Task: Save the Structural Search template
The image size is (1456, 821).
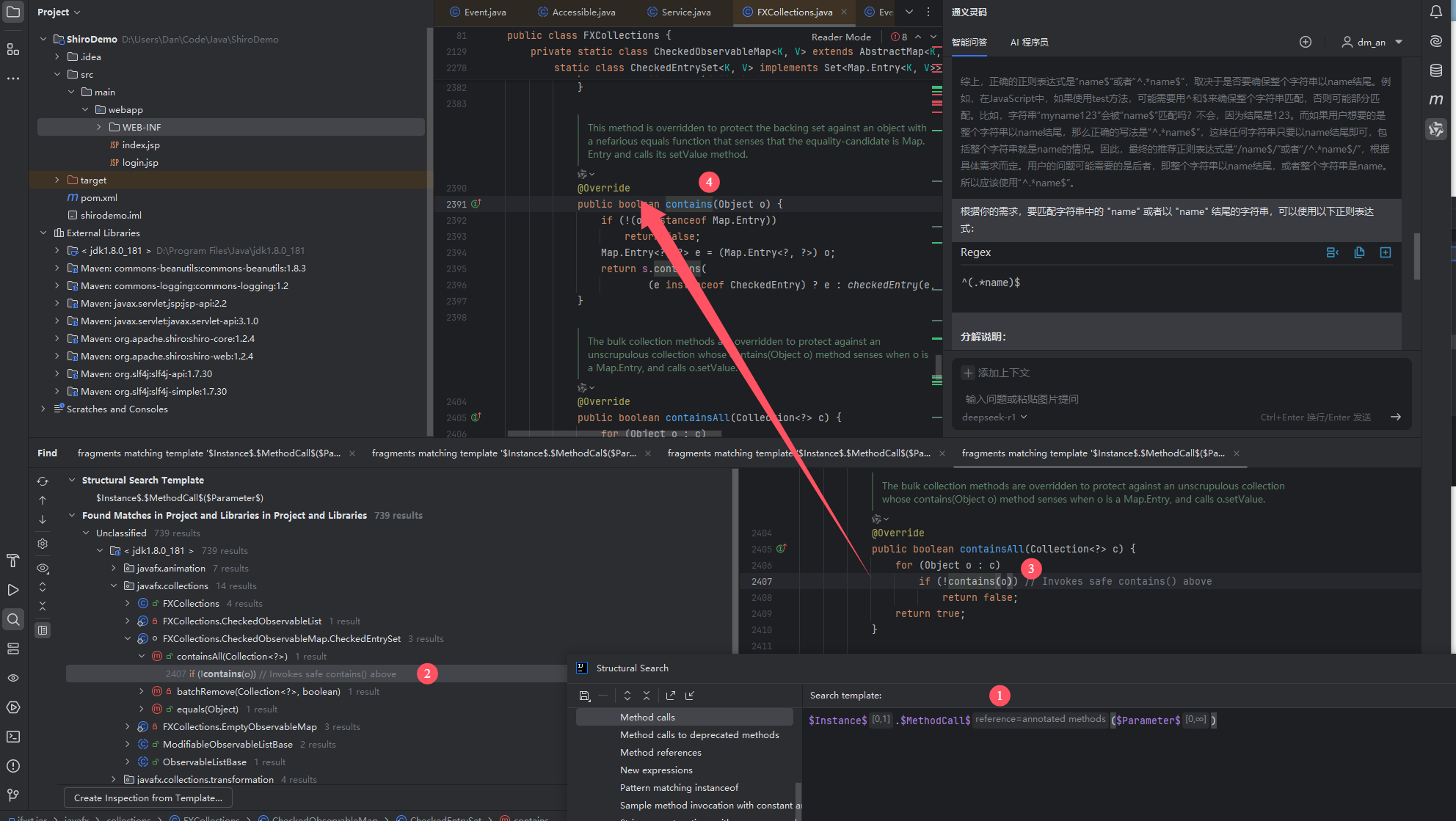Action: (x=585, y=696)
